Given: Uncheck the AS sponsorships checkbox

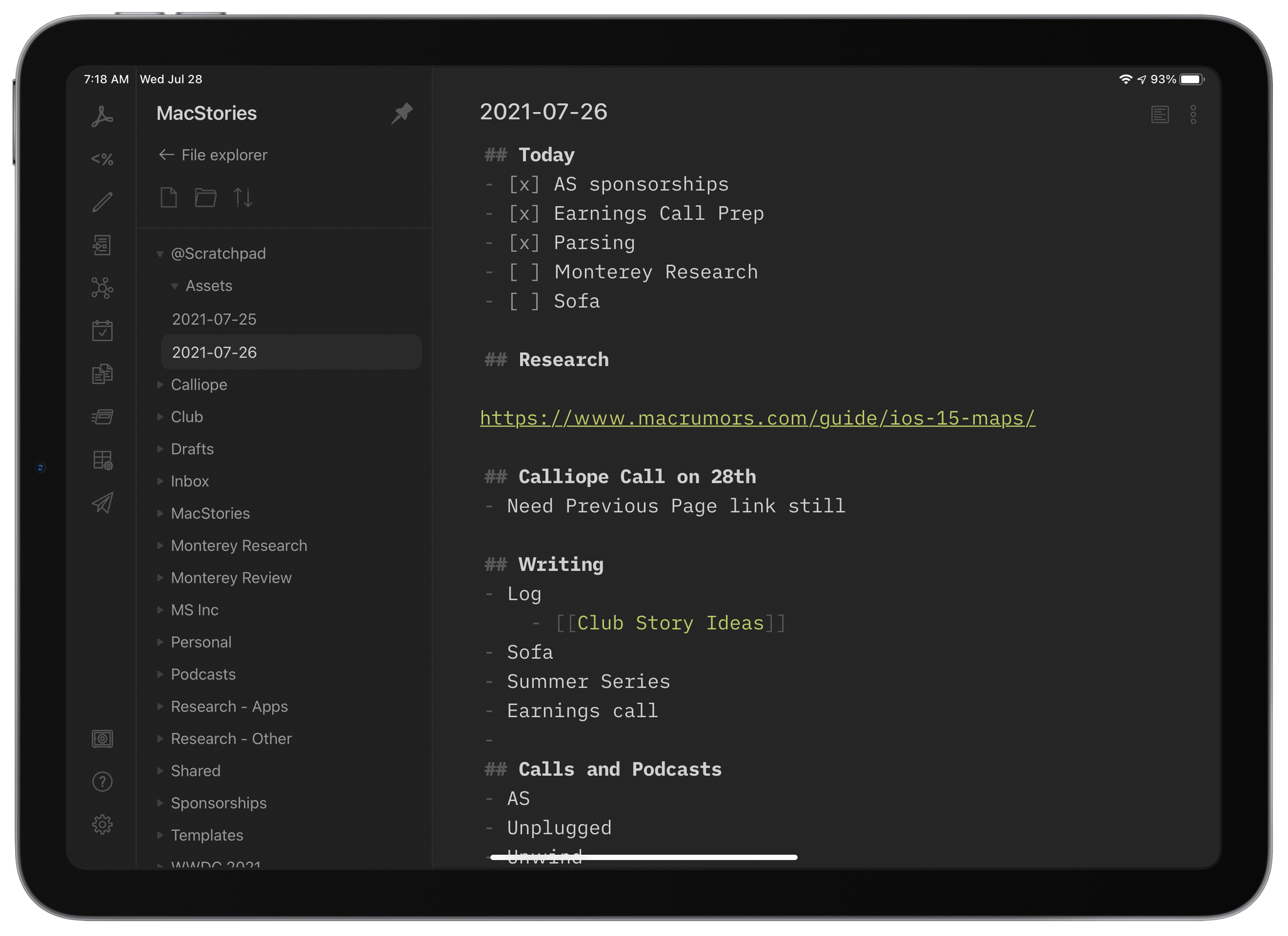Looking at the screenshot, I should pos(524,185).
